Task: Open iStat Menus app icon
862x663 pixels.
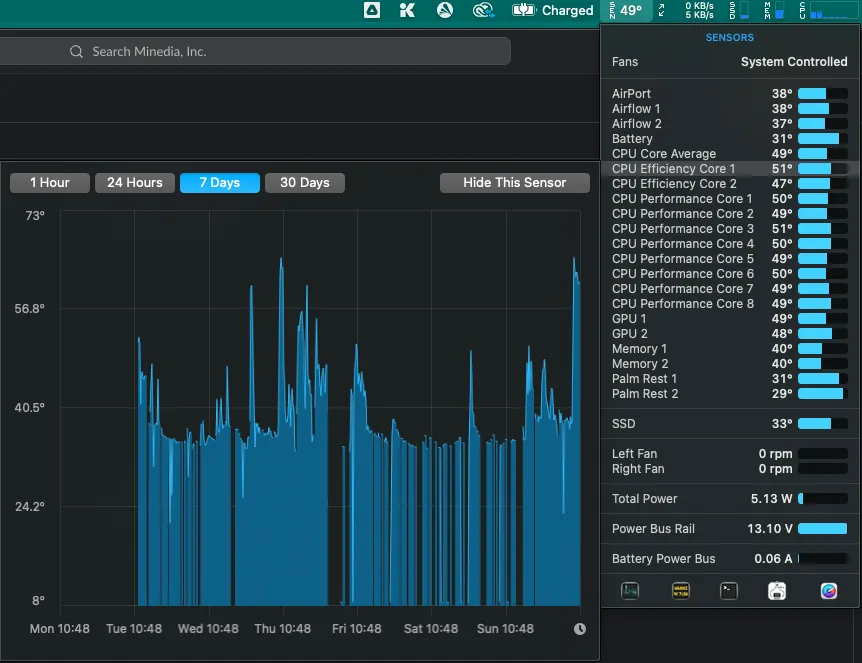Action: (x=829, y=591)
